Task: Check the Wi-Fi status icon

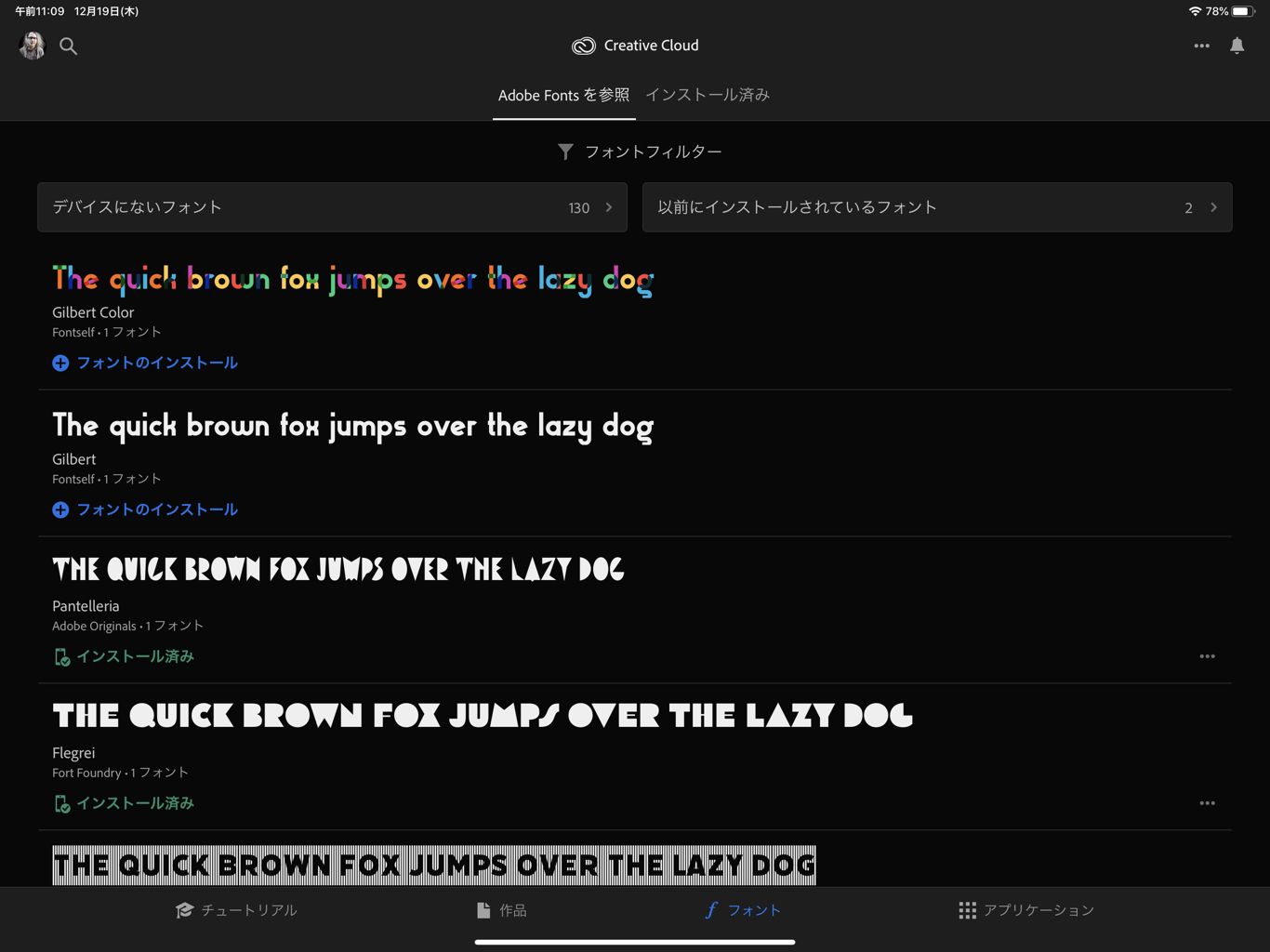Action: pos(1195,11)
